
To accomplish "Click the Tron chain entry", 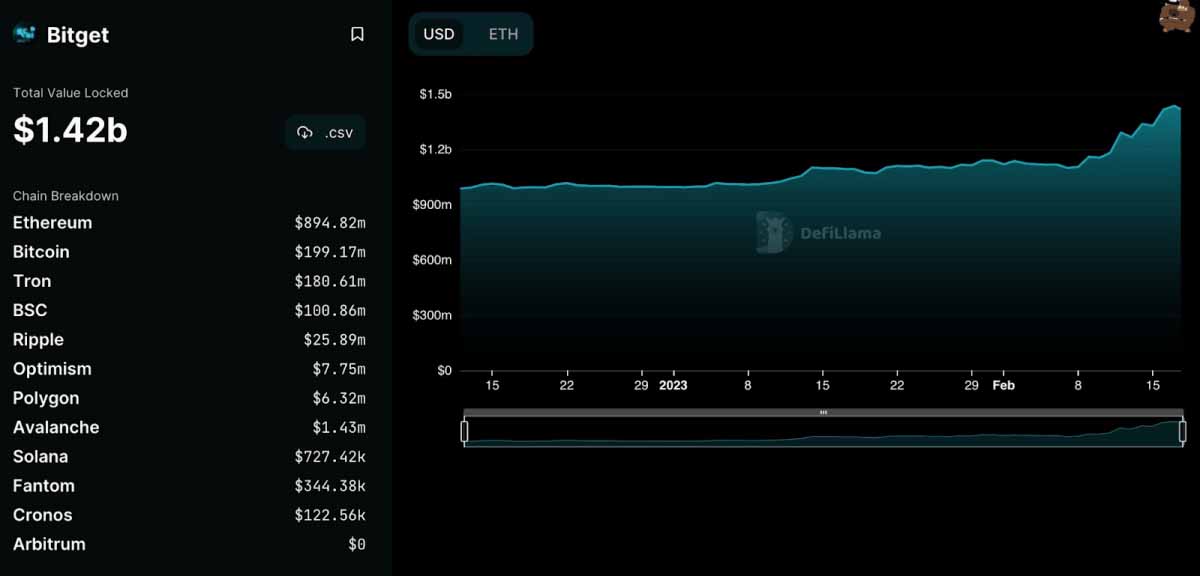I will tap(189, 281).
